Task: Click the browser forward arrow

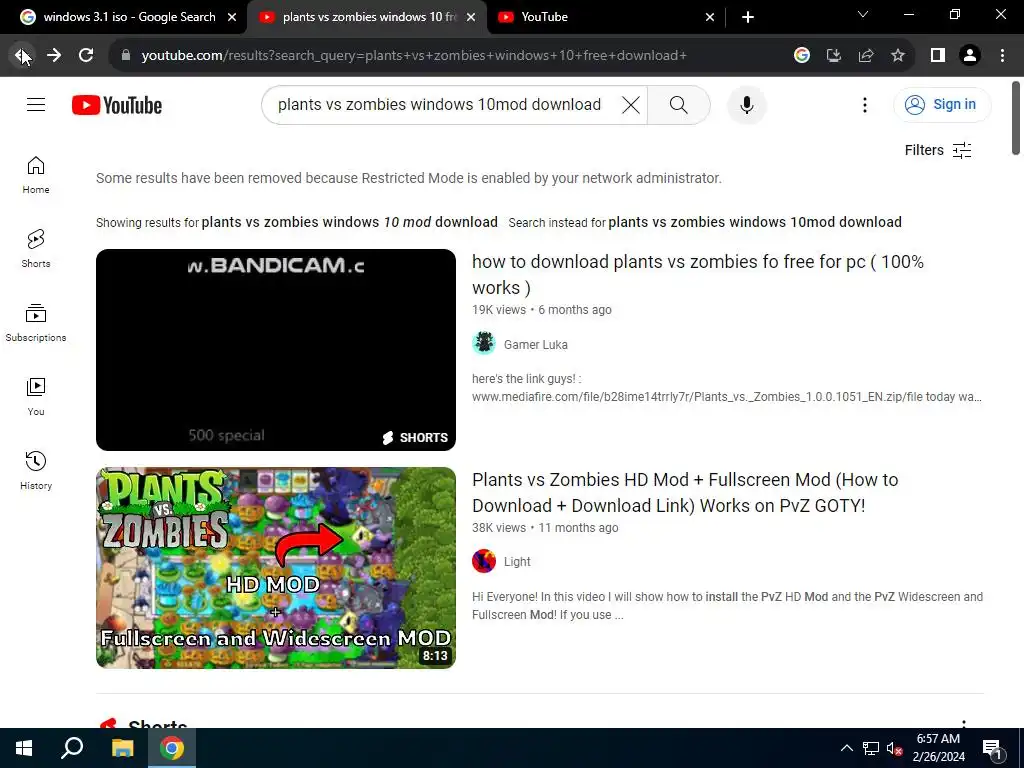Action: point(54,56)
